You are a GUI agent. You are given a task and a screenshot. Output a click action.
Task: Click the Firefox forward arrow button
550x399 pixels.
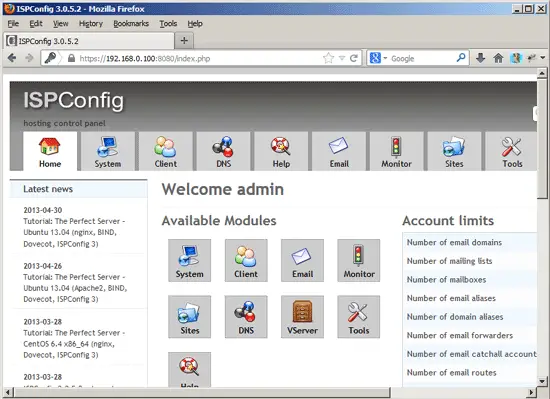pyautogui.click(x=29, y=58)
